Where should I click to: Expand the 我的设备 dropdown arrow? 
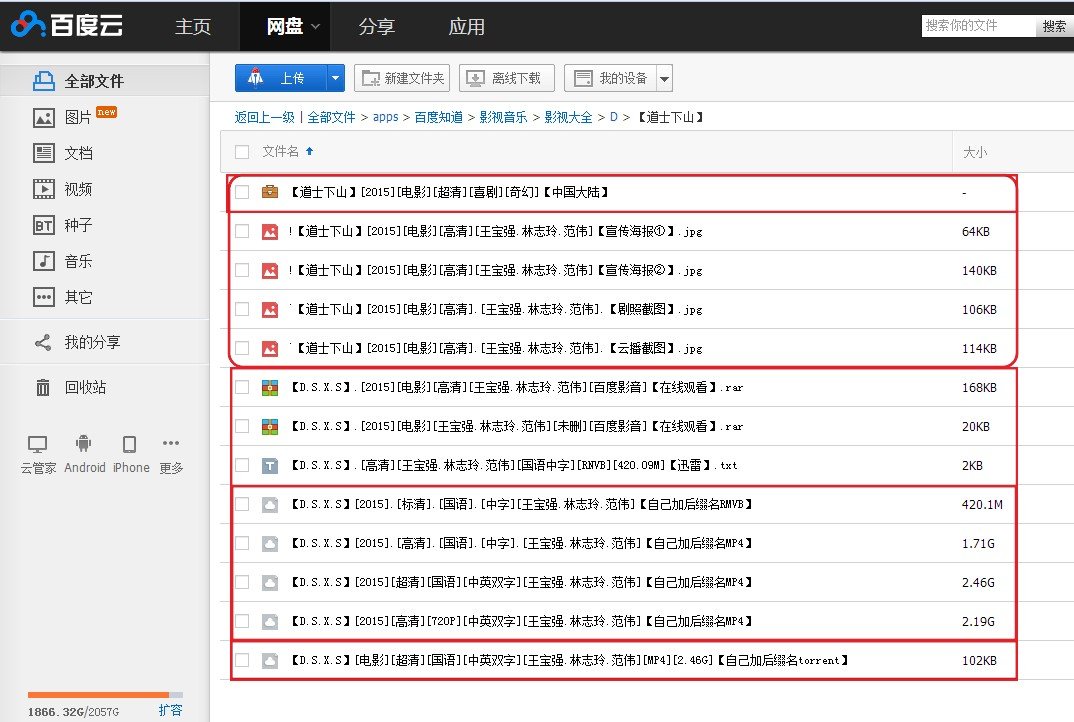tap(664, 78)
